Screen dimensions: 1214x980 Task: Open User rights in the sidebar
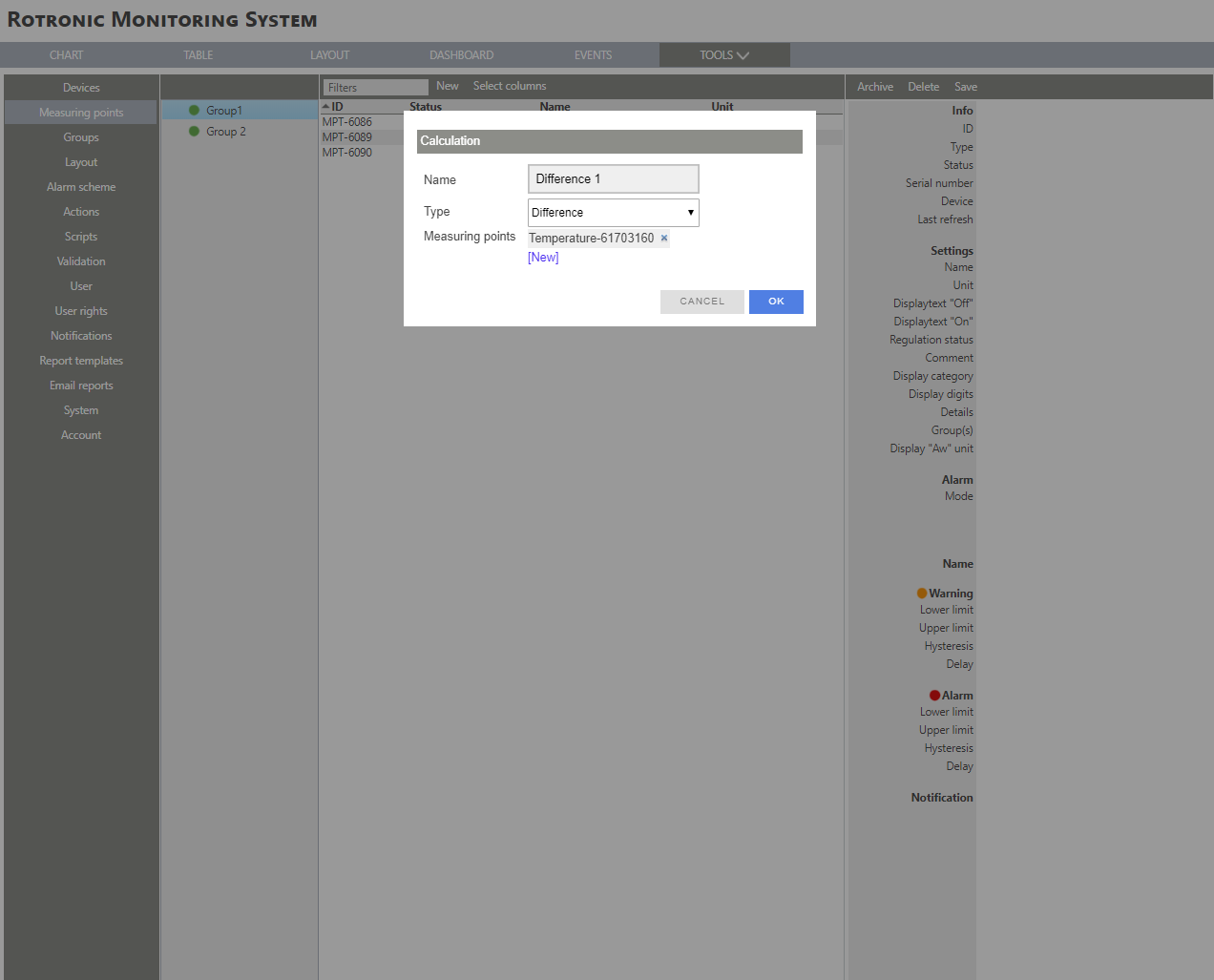click(81, 311)
